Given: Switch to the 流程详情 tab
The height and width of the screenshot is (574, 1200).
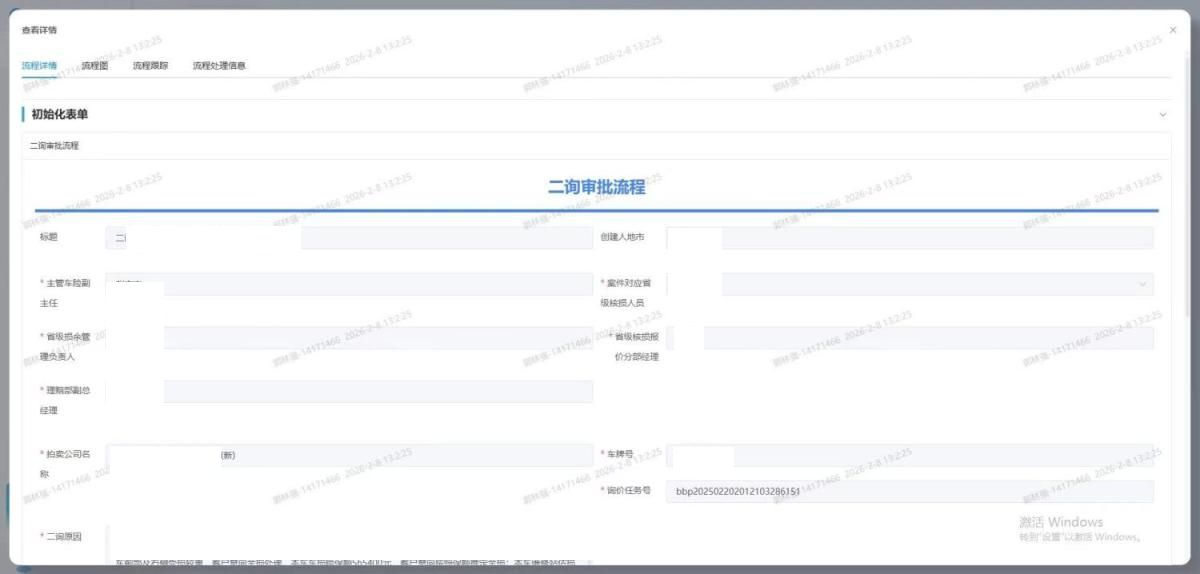Looking at the screenshot, I should (x=39, y=66).
